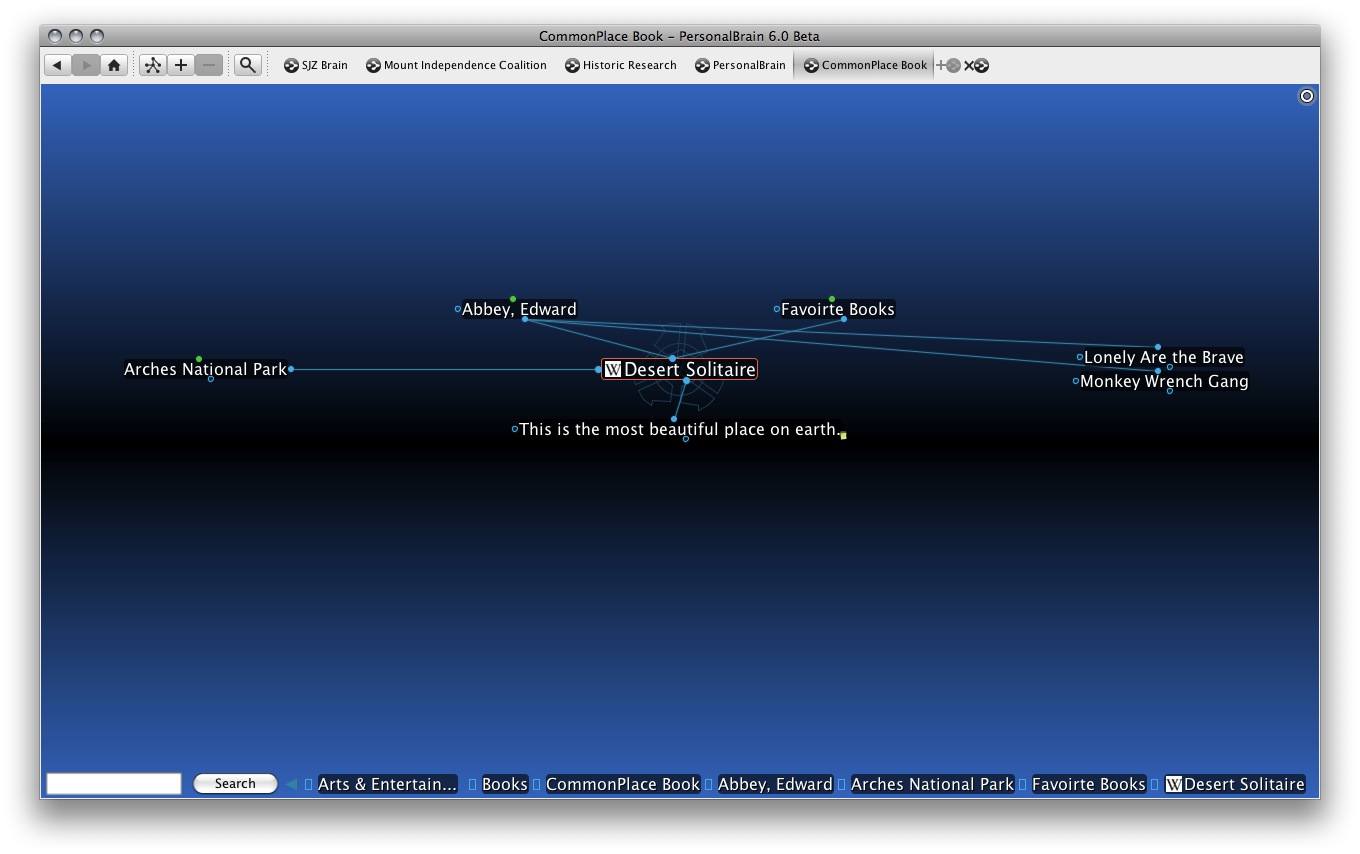
Task: Open the Mount Independence Coalition tab
Action: tap(456, 65)
